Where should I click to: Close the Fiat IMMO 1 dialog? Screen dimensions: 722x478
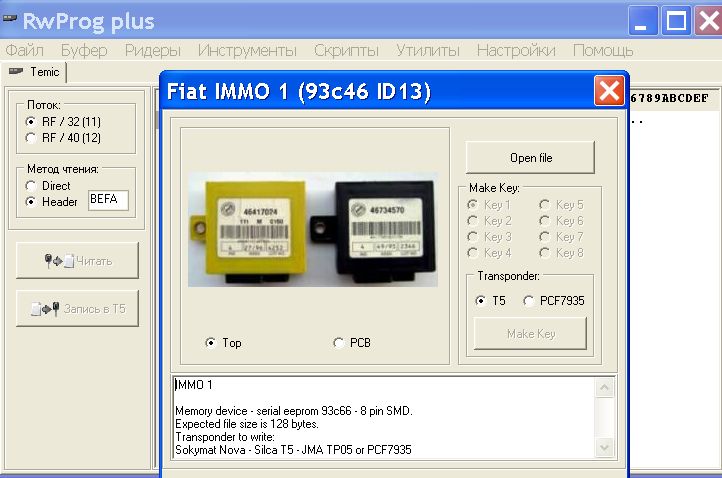[609, 91]
